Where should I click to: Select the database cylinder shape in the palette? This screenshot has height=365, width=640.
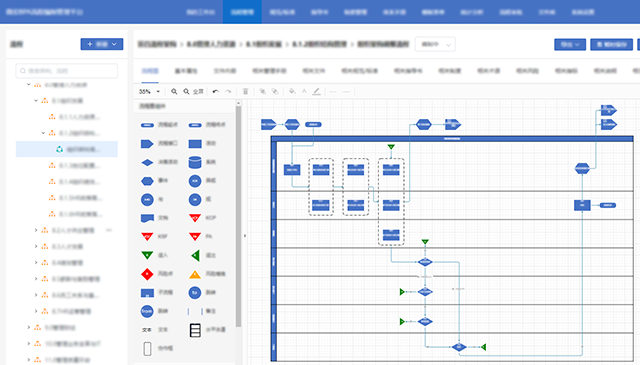click(195, 162)
